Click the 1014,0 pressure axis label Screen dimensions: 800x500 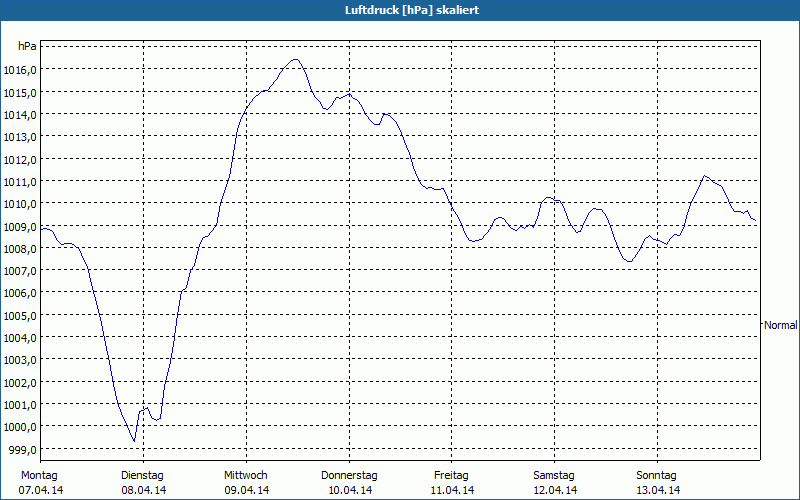(x=20, y=115)
